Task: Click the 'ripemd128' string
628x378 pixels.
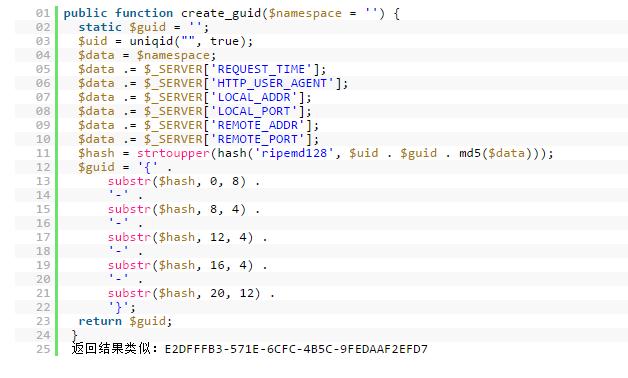Action: pyautogui.click(x=294, y=153)
